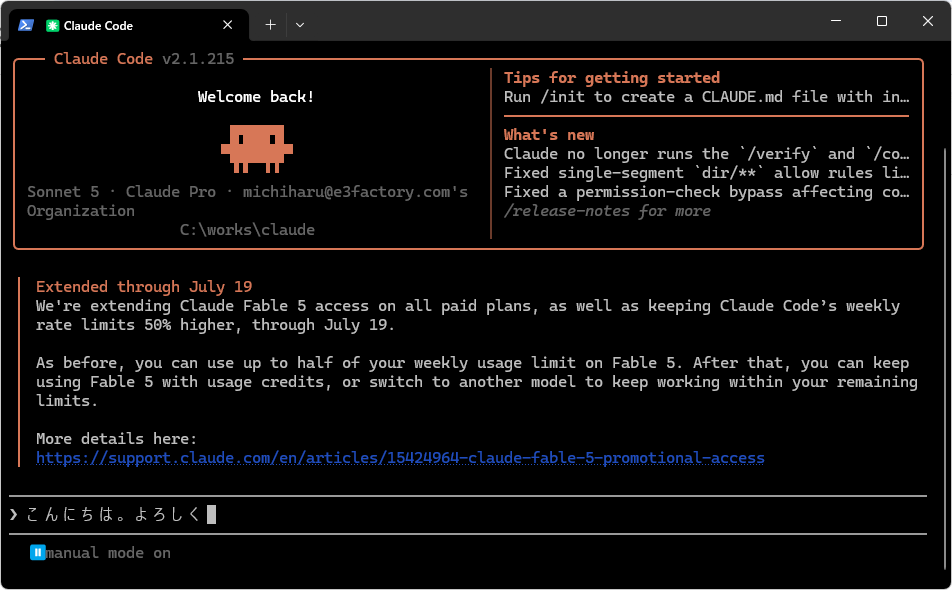
Task: Click the Extended through July 19 heading
Action: [144, 287]
